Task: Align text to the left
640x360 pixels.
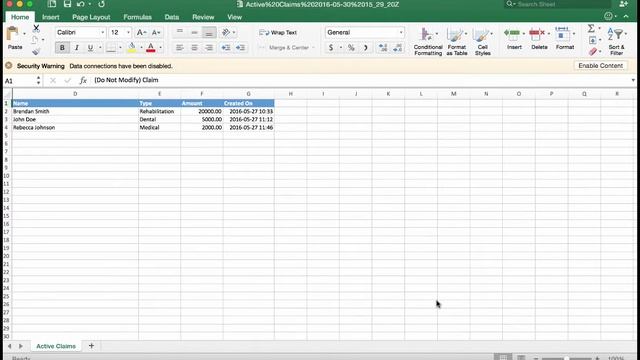Action: [x=180, y=48]
